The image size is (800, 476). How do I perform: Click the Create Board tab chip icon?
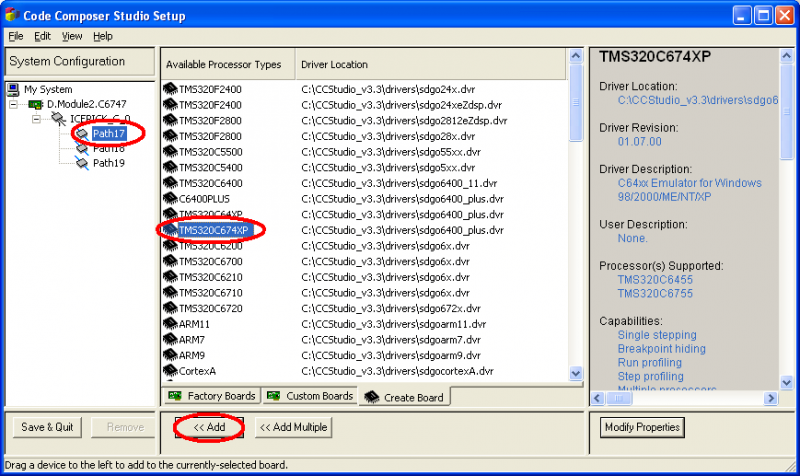click(371, 397)
